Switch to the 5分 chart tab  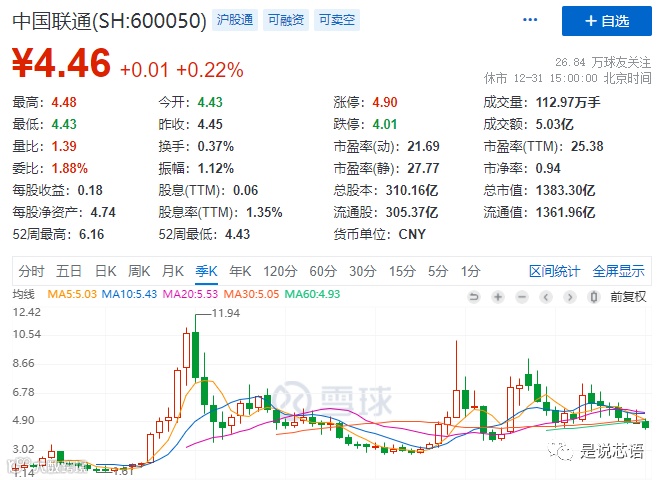click(438, 271)
